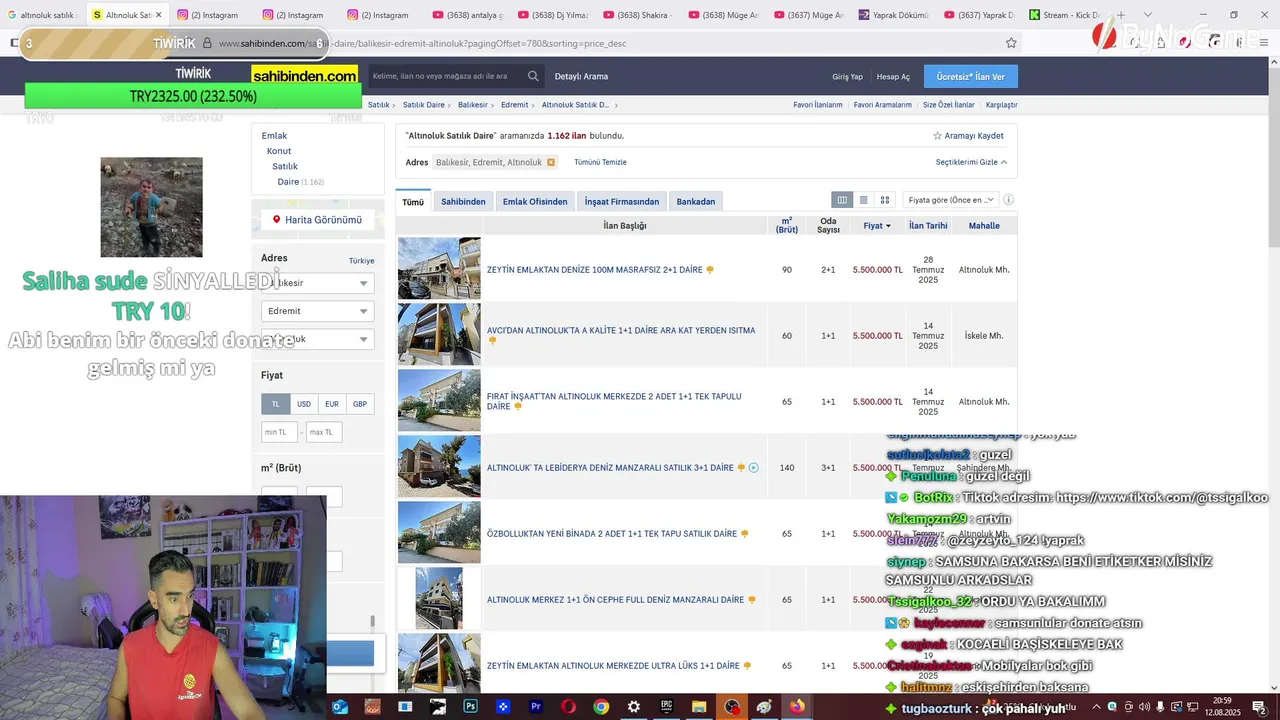Bookmark this page with the star icon

(x=1011, y=43)
